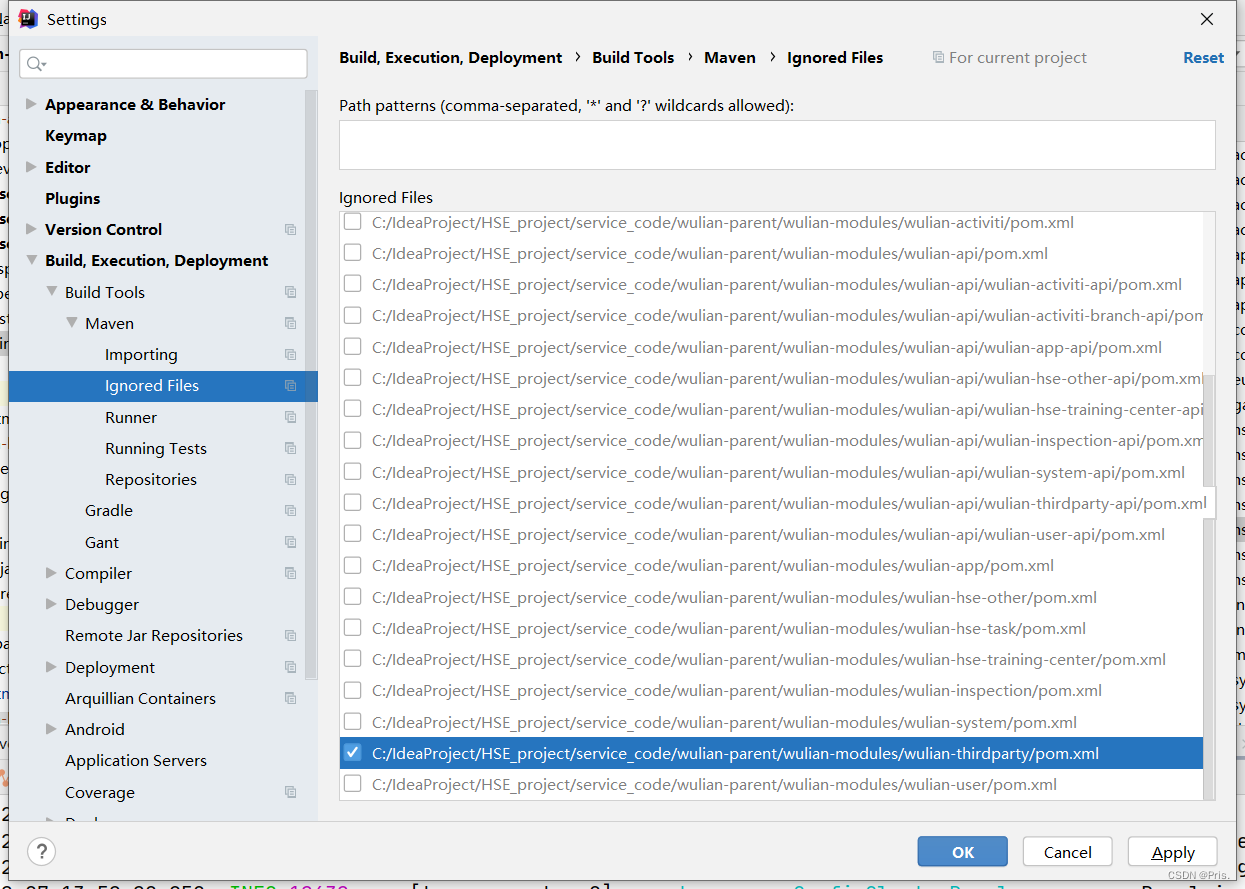Image resolution: width=1245 pixels, height=889 pixels.
Task: Click project-level icon beside Repositories
Action: click(x=290, y=479)
